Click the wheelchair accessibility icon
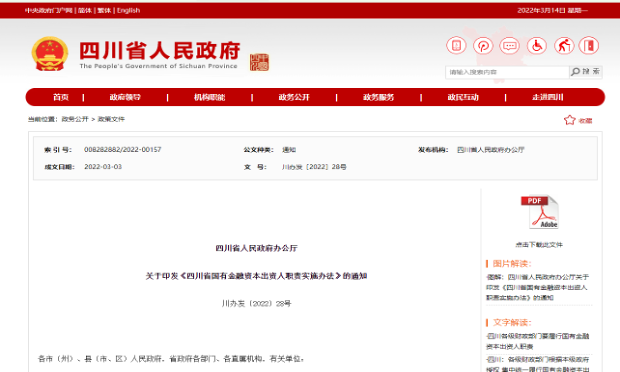This screenshot has height=372, width=620. [x=537, y=45]
